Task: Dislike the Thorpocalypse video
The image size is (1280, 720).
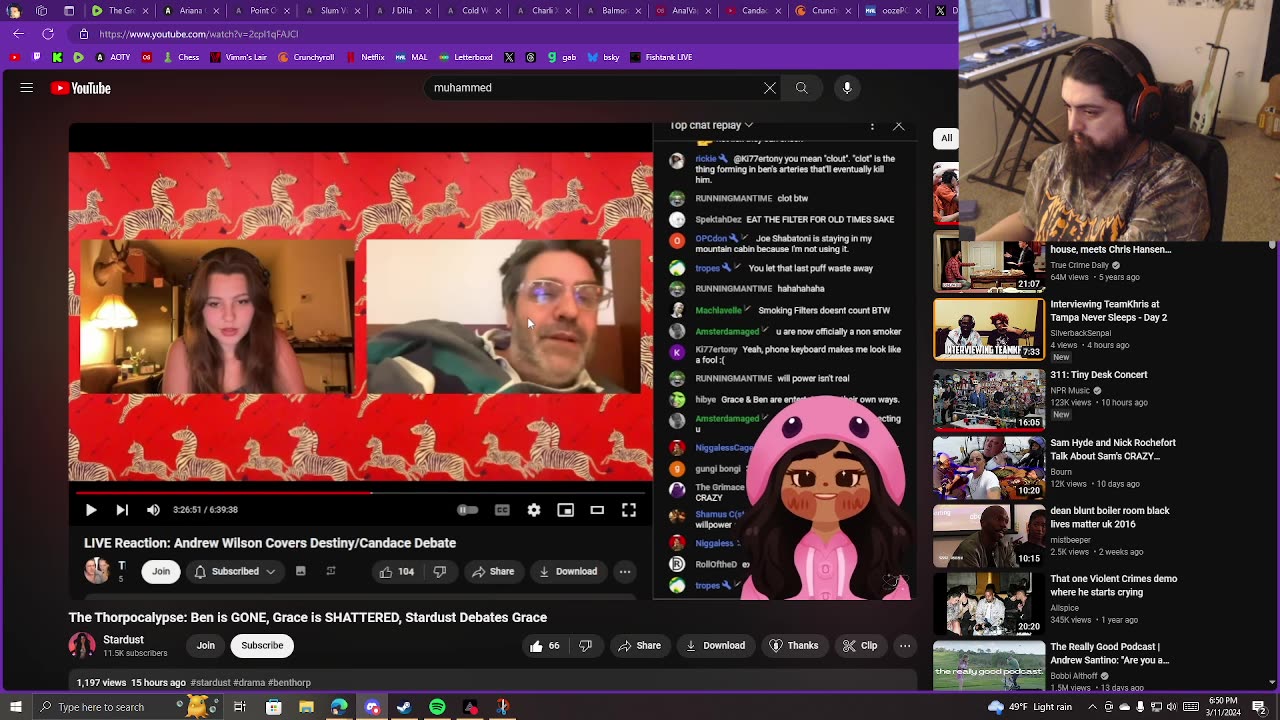Action: [586, 646]
